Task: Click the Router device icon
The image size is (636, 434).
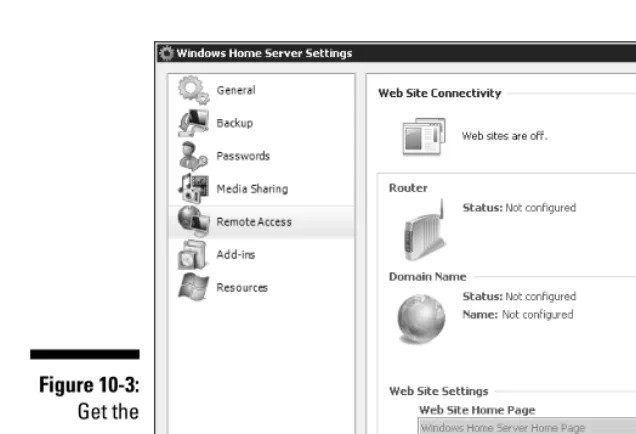Action: click(424, 230)
